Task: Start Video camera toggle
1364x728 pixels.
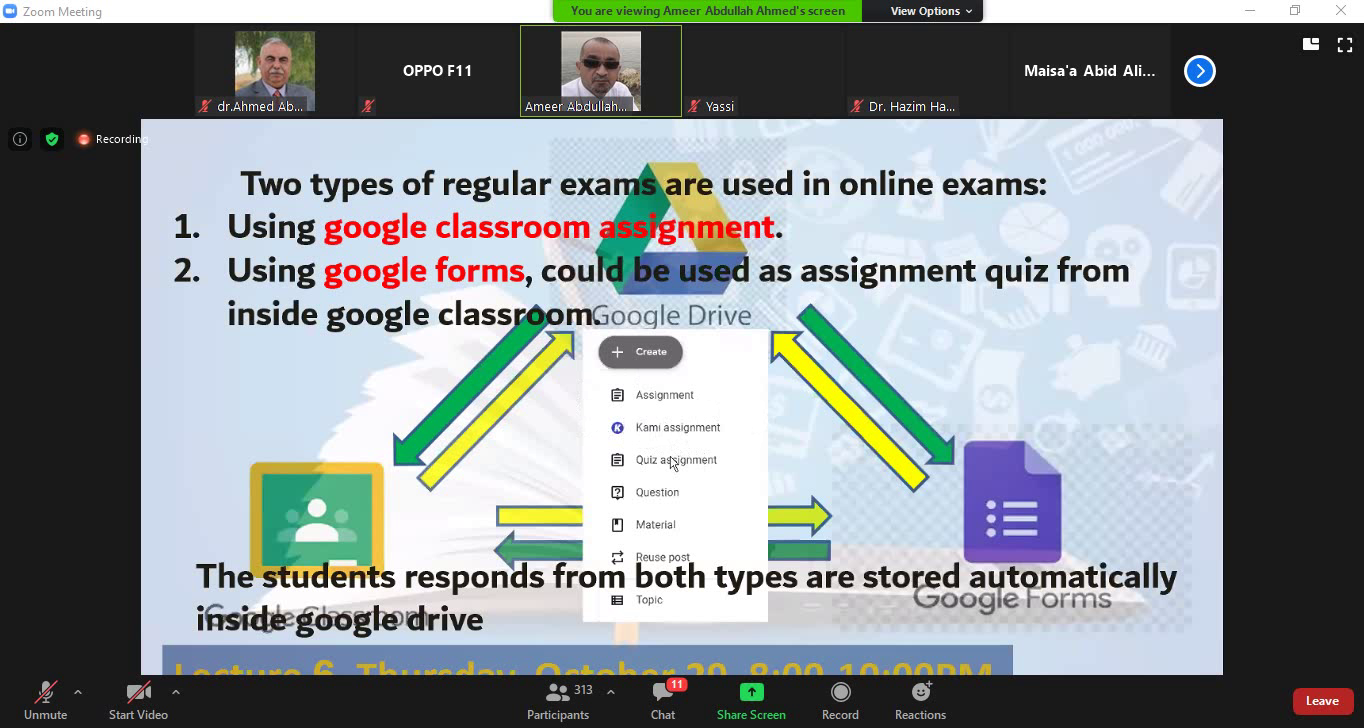Action: [x=138, y=700]
